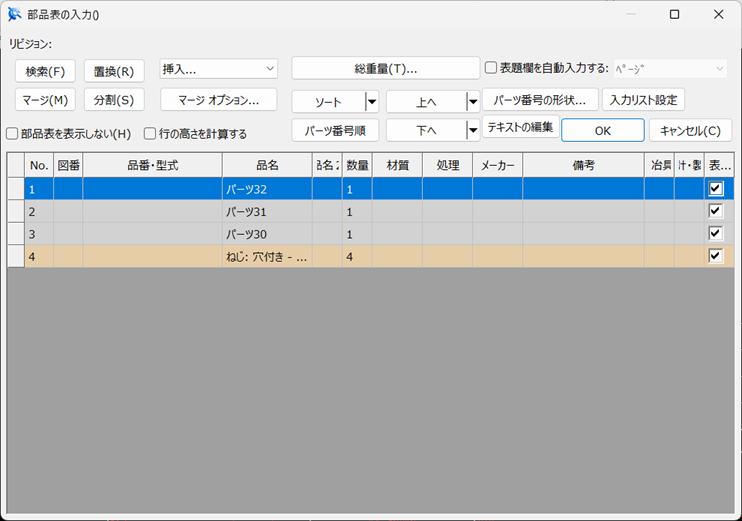The width and height of the screenshot is (742, 521).
Task: Uncheck display checkbox for パーツ32 row
Action: (x=716, y=189)
